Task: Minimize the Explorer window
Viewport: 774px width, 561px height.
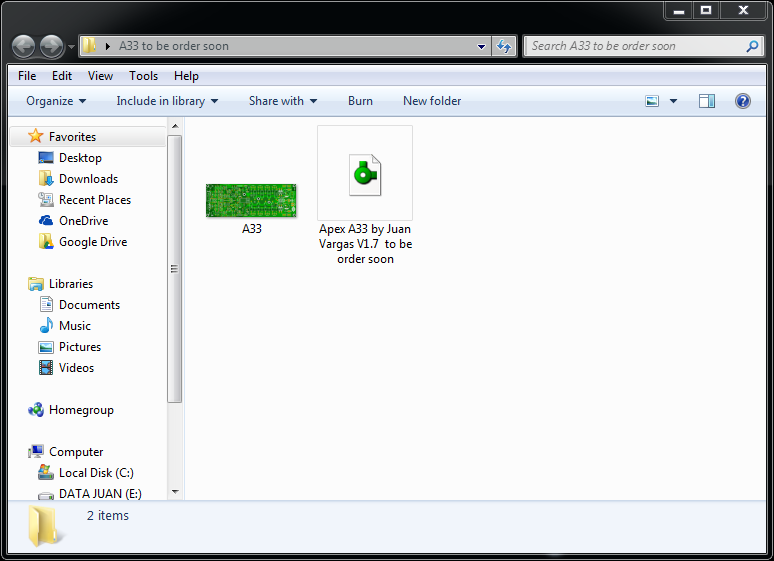Action: coord(679,11)
